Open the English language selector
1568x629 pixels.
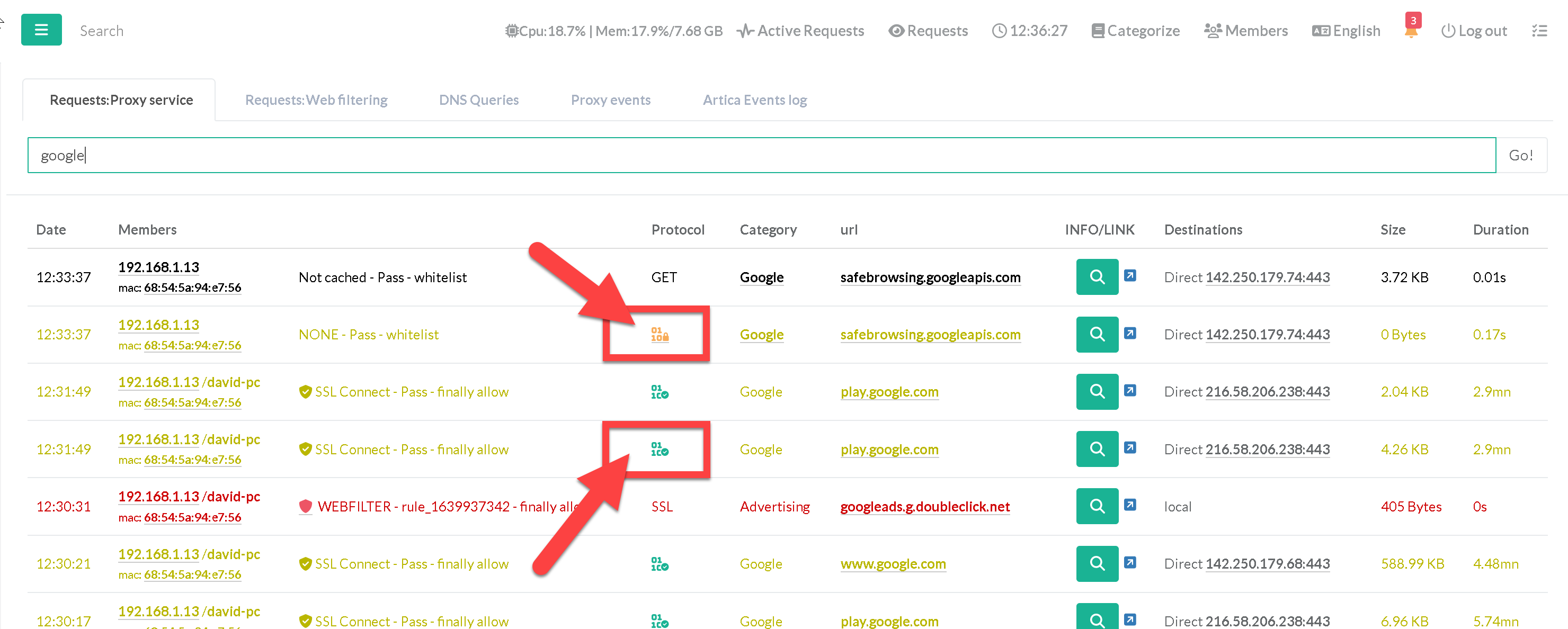[1346, 30]
